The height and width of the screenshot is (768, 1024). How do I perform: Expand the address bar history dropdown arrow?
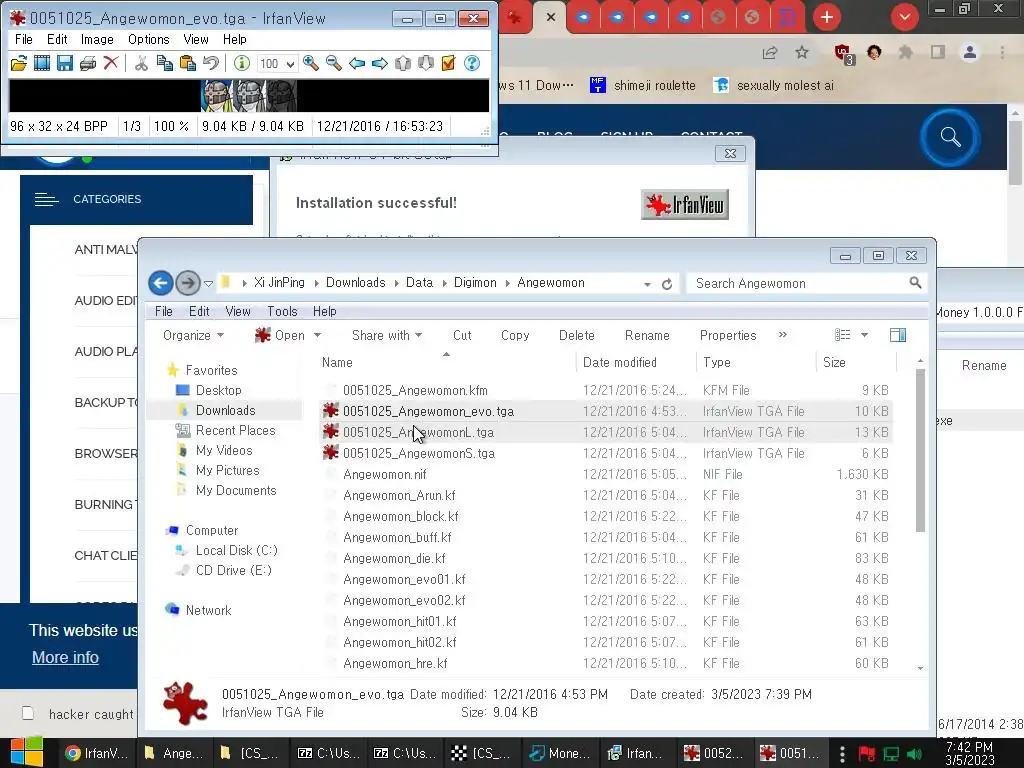click(x=647, y=284)
